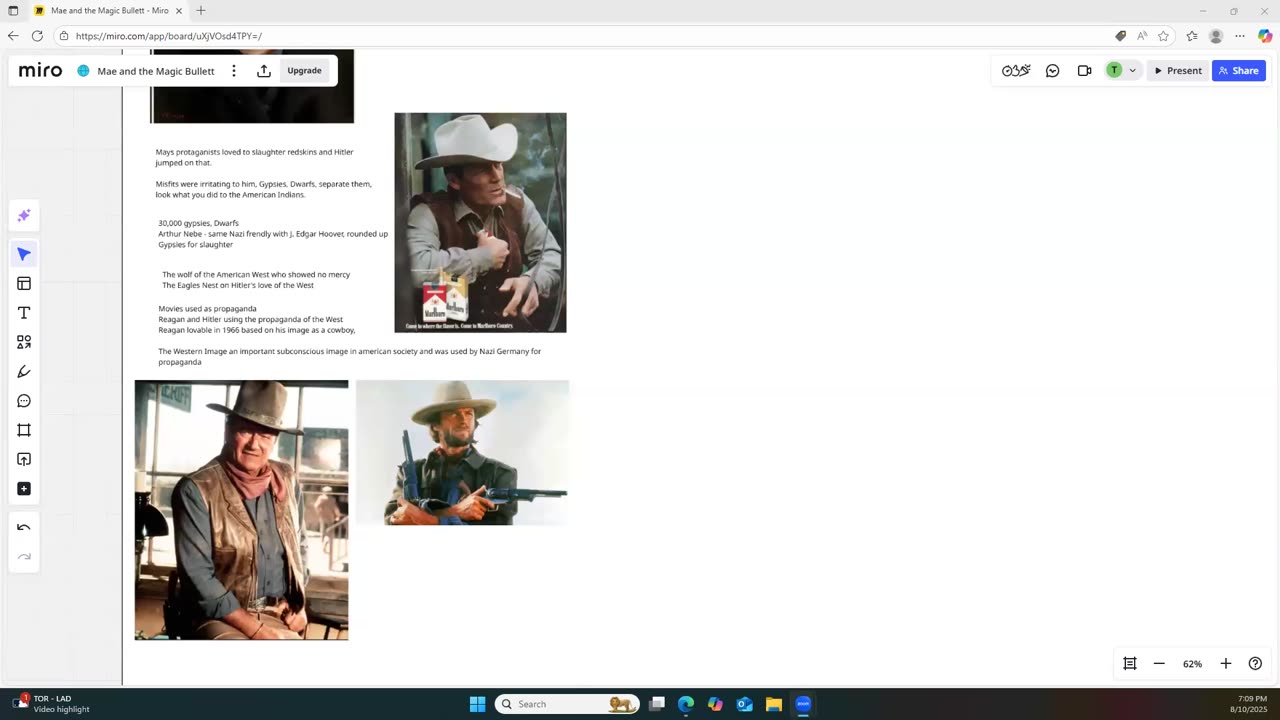Expand the collaborators dropdown next to avatar
This screenshot has width=1280, height=720.
pyautogui.click(x=1132, y=71)
